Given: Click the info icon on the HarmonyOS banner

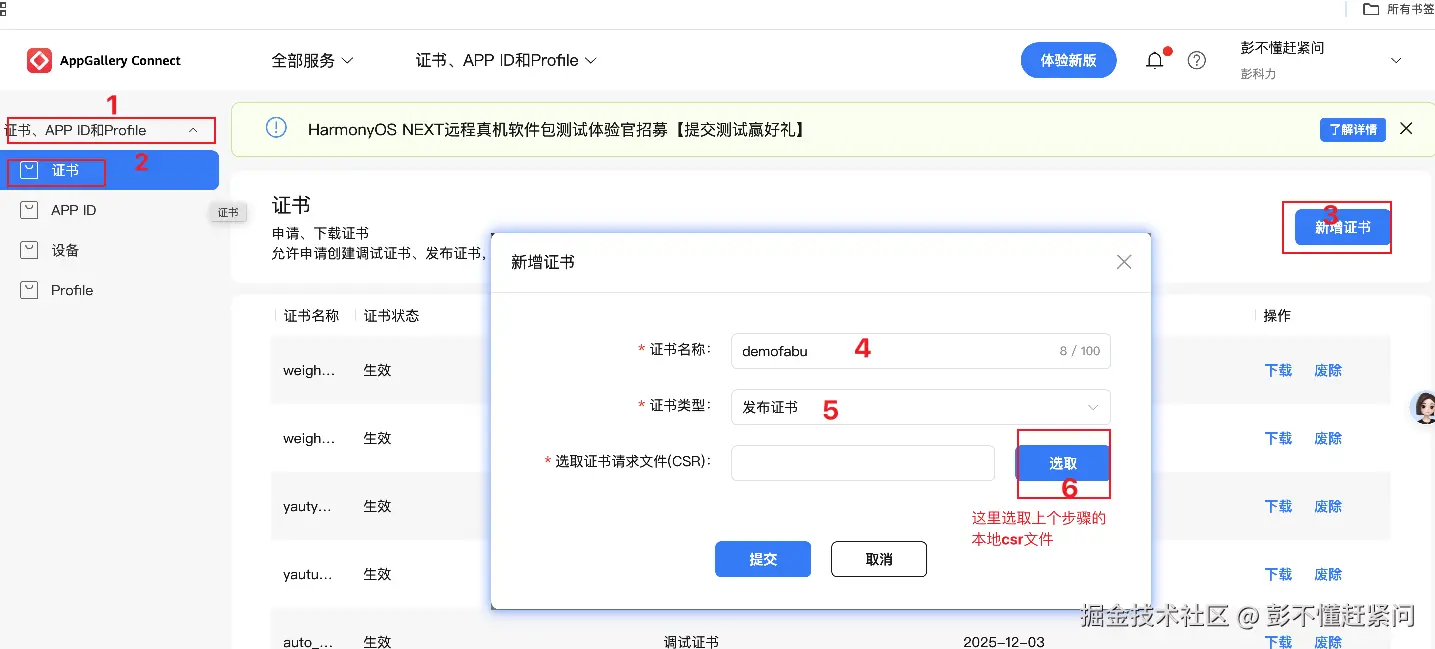Looking at the screenshot, I should click(x=276, y=128).
